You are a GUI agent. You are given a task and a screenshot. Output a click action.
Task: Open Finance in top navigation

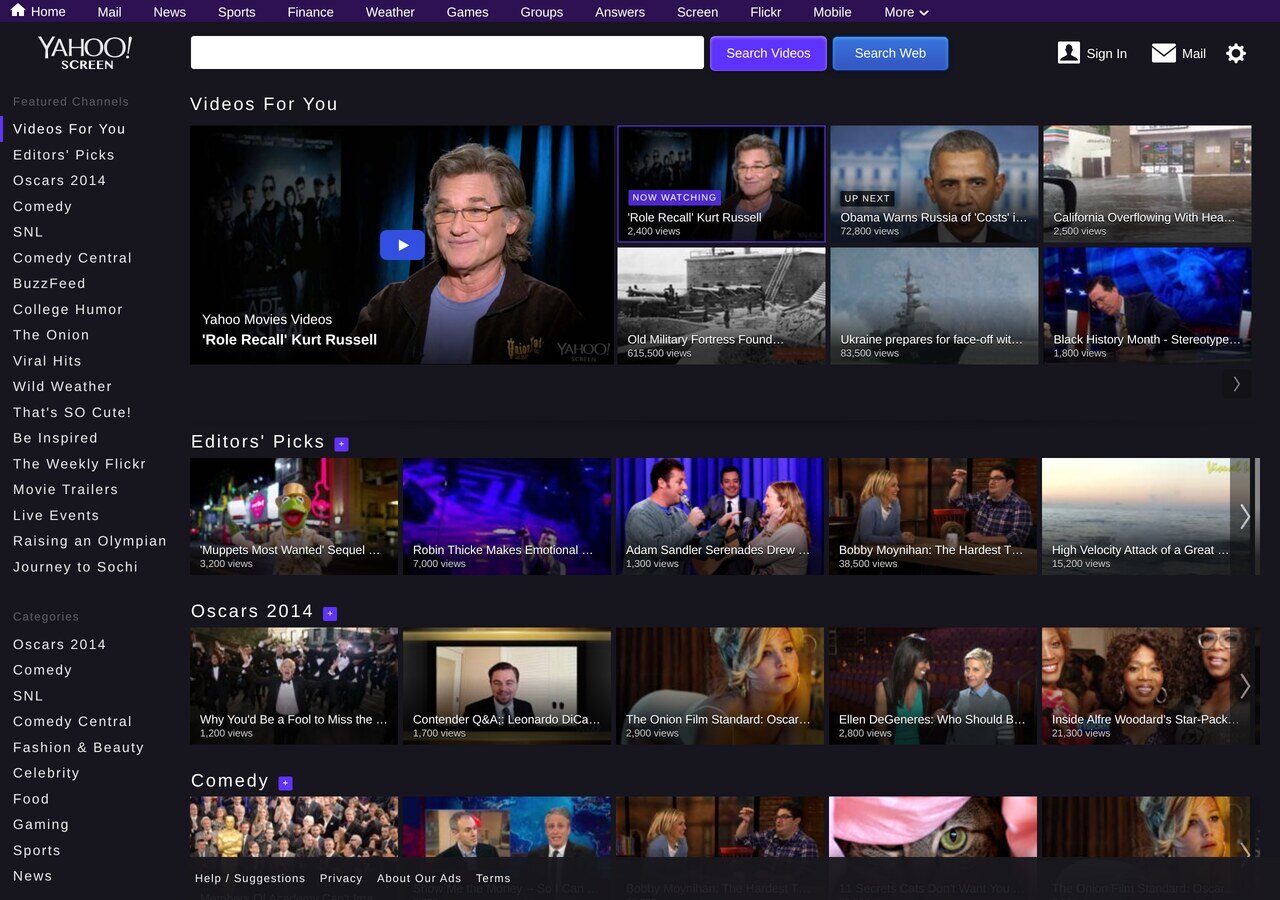(x=310, y=12)
